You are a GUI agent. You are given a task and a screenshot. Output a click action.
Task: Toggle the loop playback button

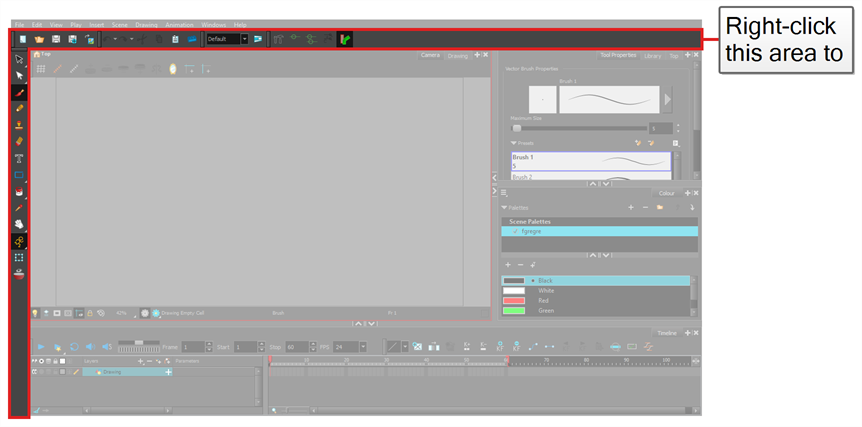click(x=75, y=346)
